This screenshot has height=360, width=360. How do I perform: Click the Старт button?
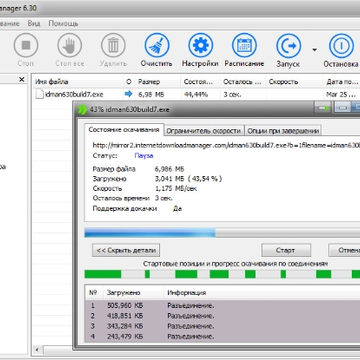pos(286,250)
